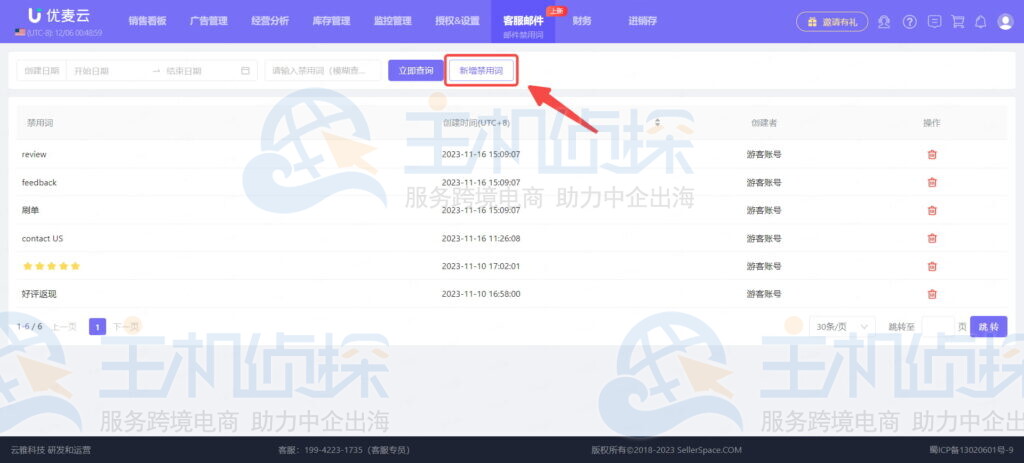The width and height of the screenshot is (1024, 463).
Task: Click the 1-6 / 6 record count
Action: 29,327
